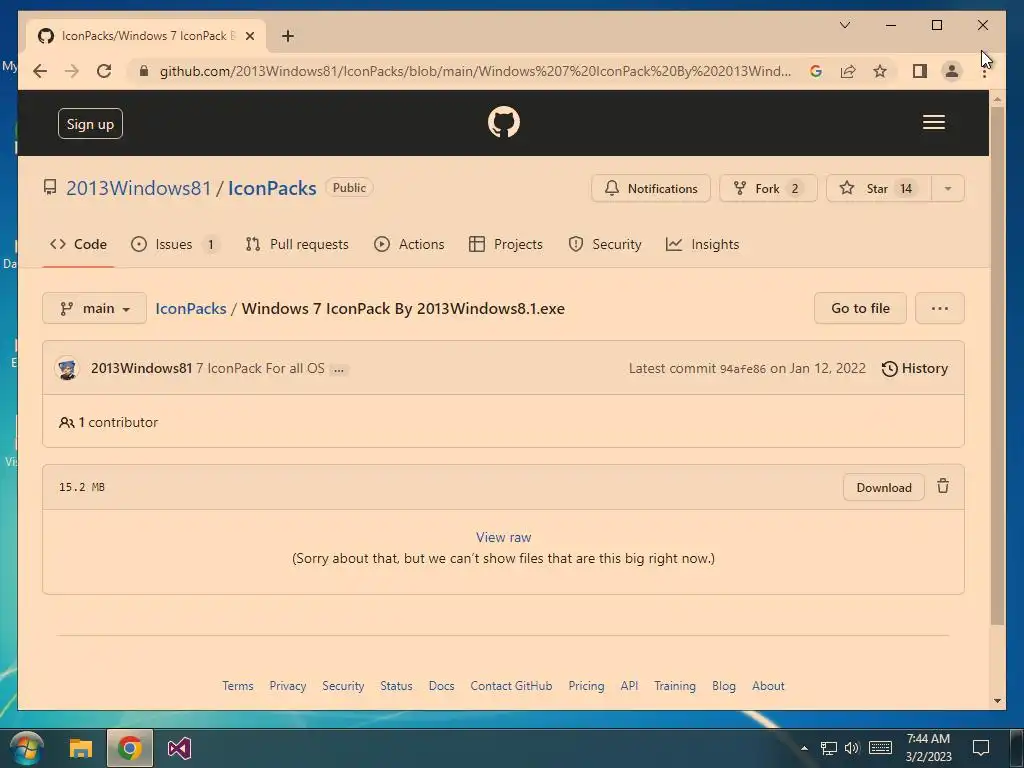Open the Projects tab

click(506, 244)
